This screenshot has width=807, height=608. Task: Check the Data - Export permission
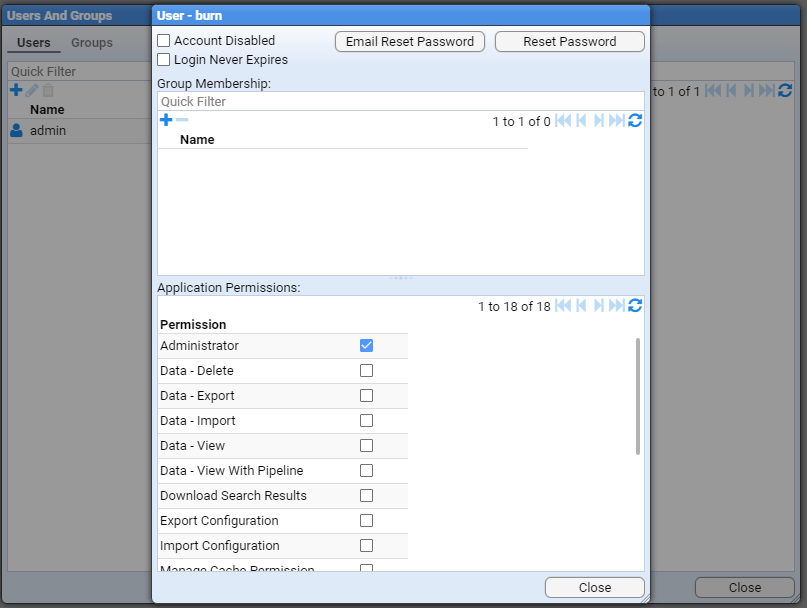pos(366,396)
